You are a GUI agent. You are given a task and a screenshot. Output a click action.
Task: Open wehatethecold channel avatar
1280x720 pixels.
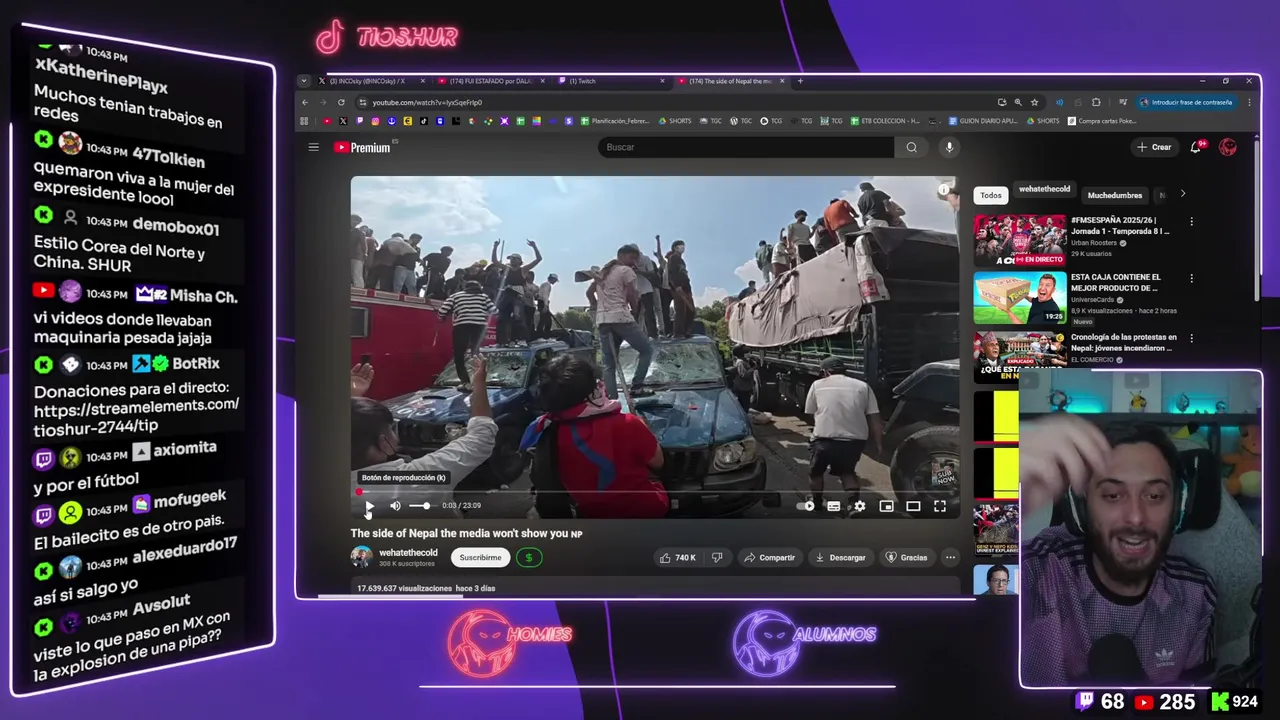[361, 557]
